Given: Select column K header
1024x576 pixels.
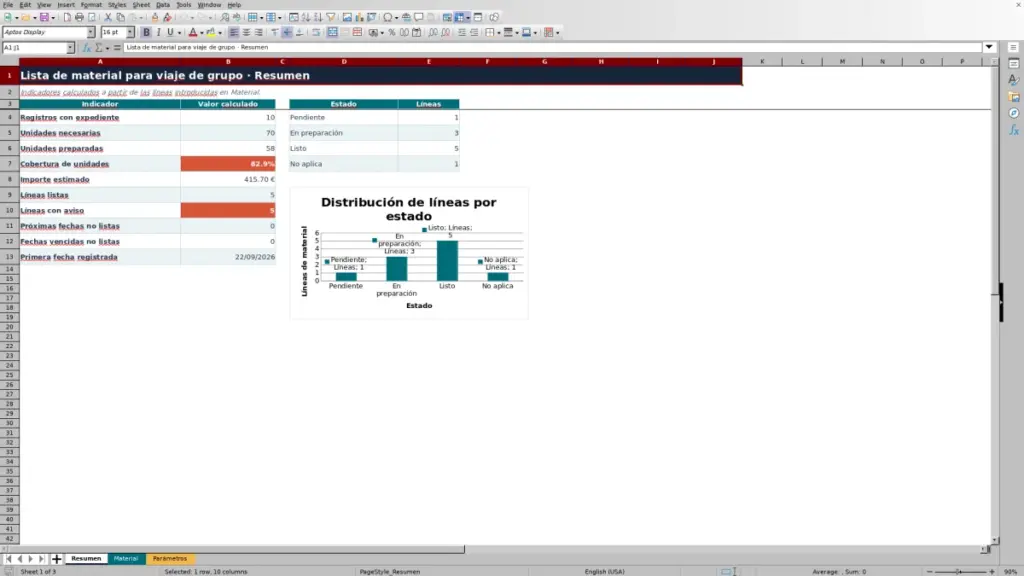Looking at the screenshot, I should [762, 61].
